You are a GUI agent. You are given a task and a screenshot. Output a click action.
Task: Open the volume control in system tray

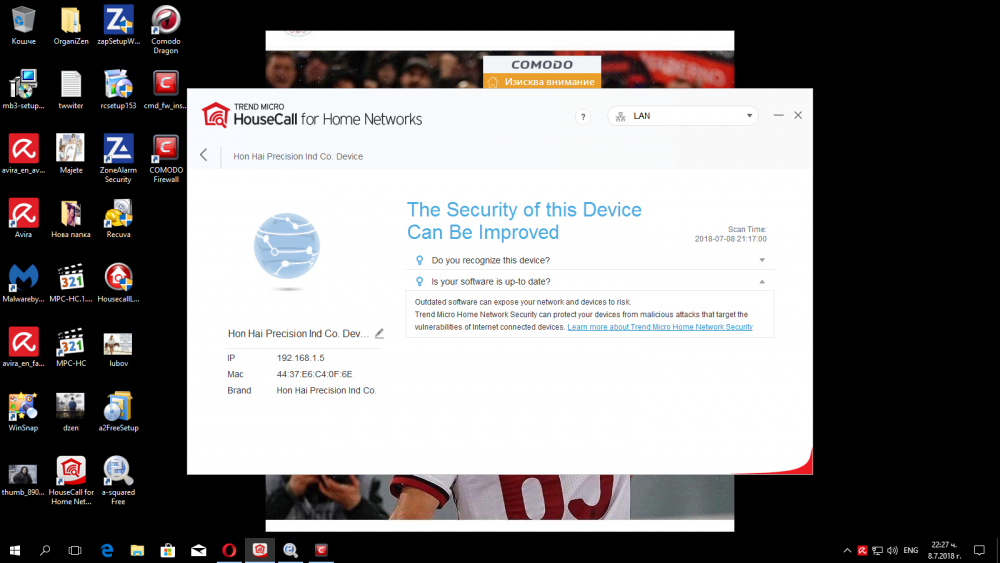[892, 550]
